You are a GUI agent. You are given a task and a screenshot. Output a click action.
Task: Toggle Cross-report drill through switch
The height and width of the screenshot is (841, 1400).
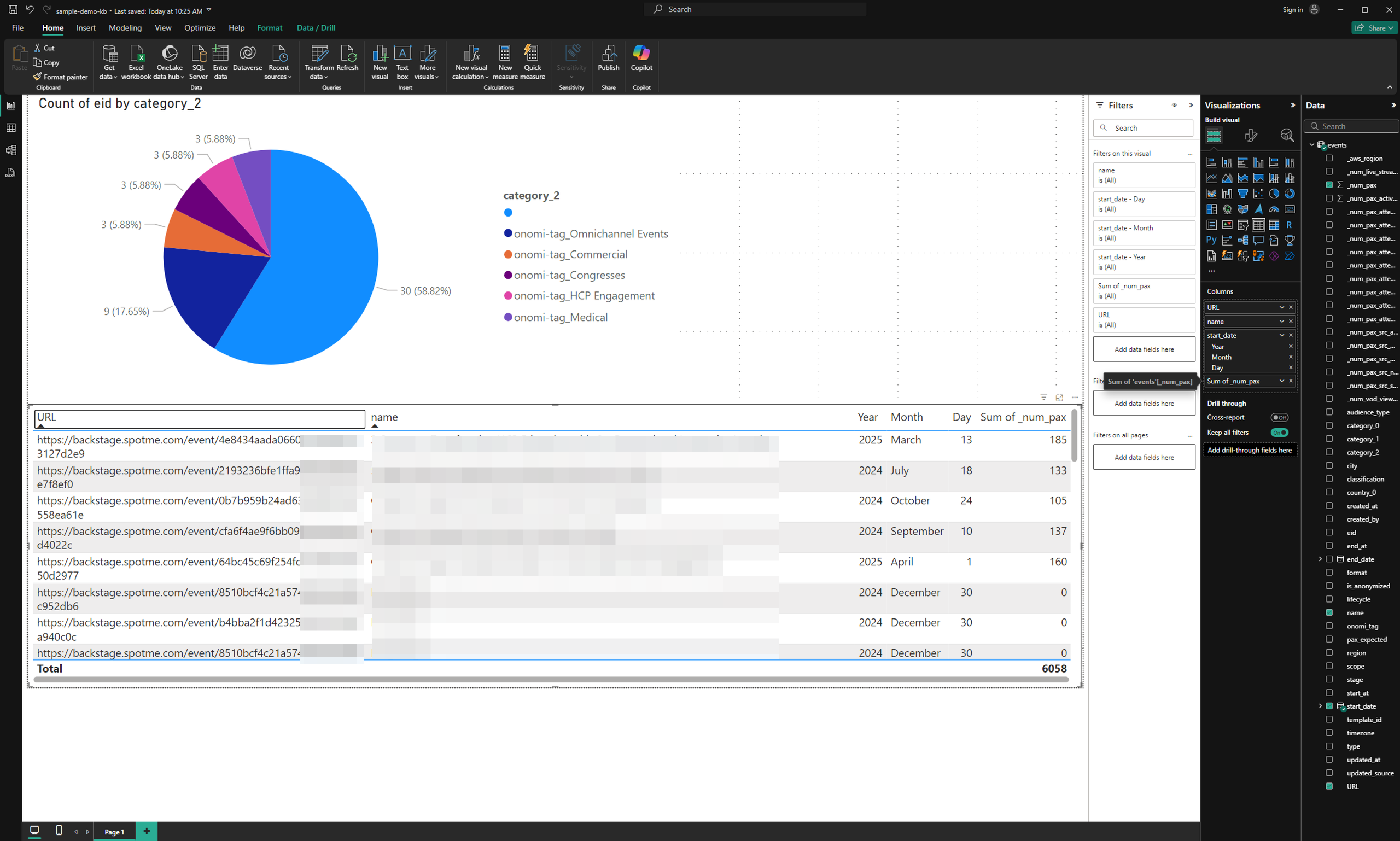[1279, 418]
